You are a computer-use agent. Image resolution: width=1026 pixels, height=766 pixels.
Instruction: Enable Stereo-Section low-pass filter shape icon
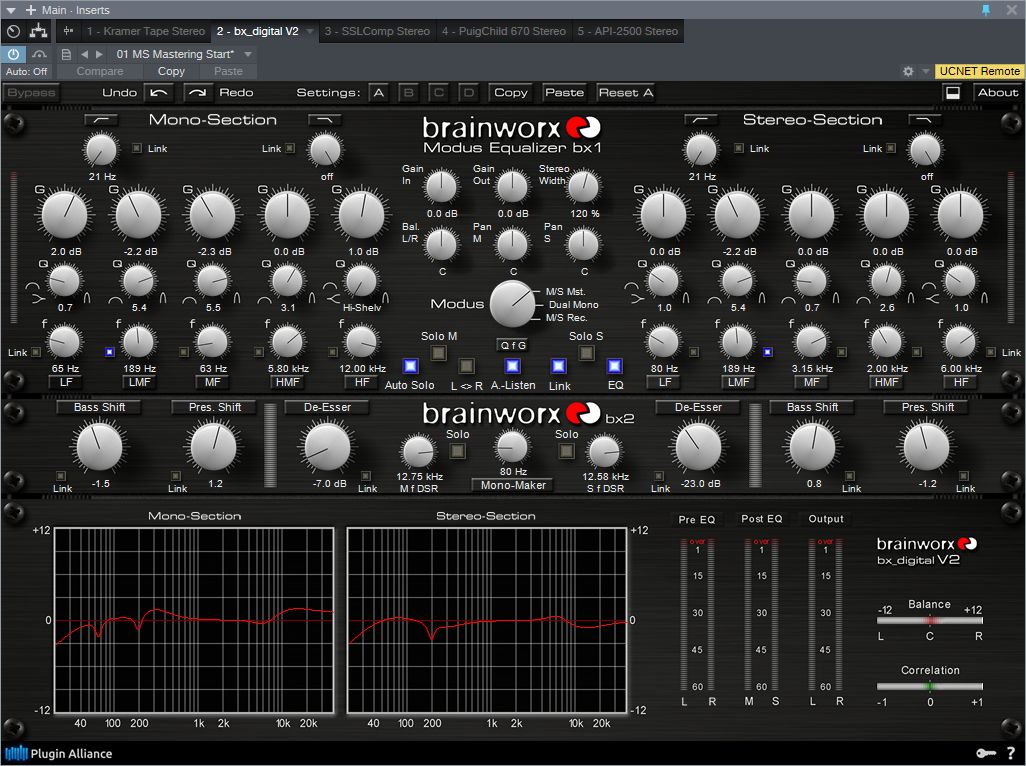(924, 120)
